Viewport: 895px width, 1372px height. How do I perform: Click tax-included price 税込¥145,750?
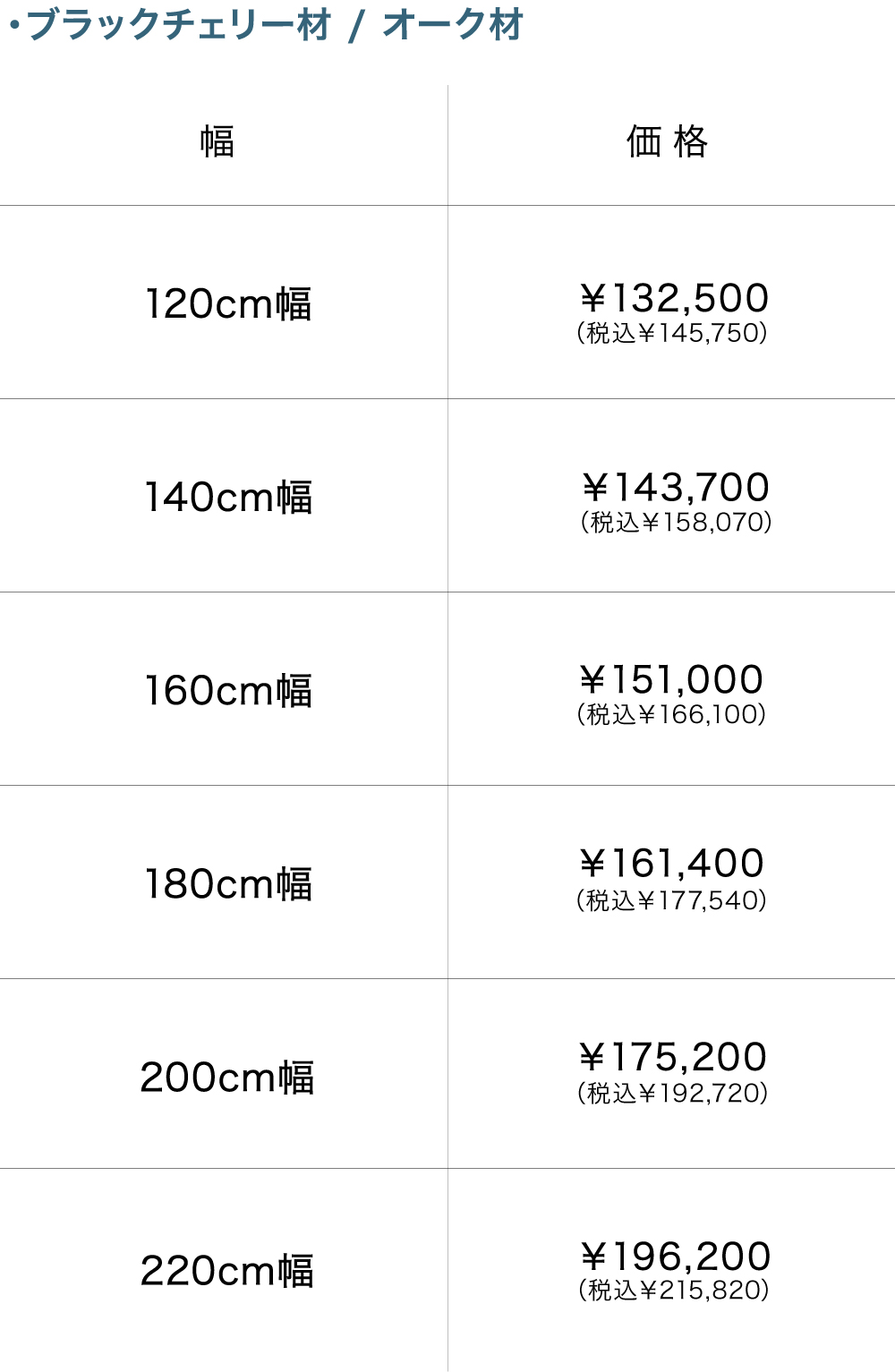tap(672, 333)
